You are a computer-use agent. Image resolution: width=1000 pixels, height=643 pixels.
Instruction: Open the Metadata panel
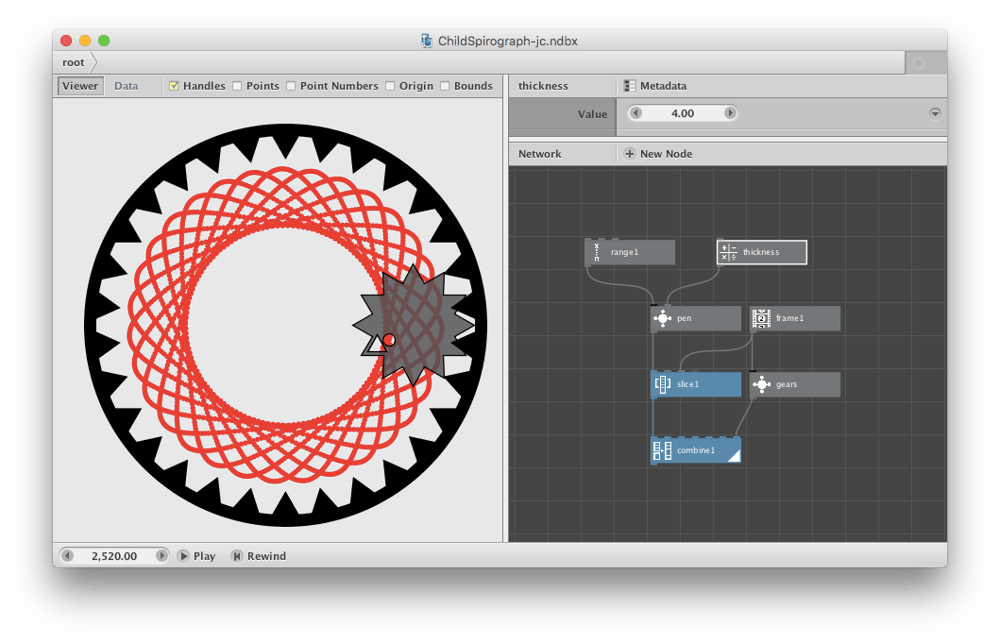pyautogui.click(x=655, y=85)
